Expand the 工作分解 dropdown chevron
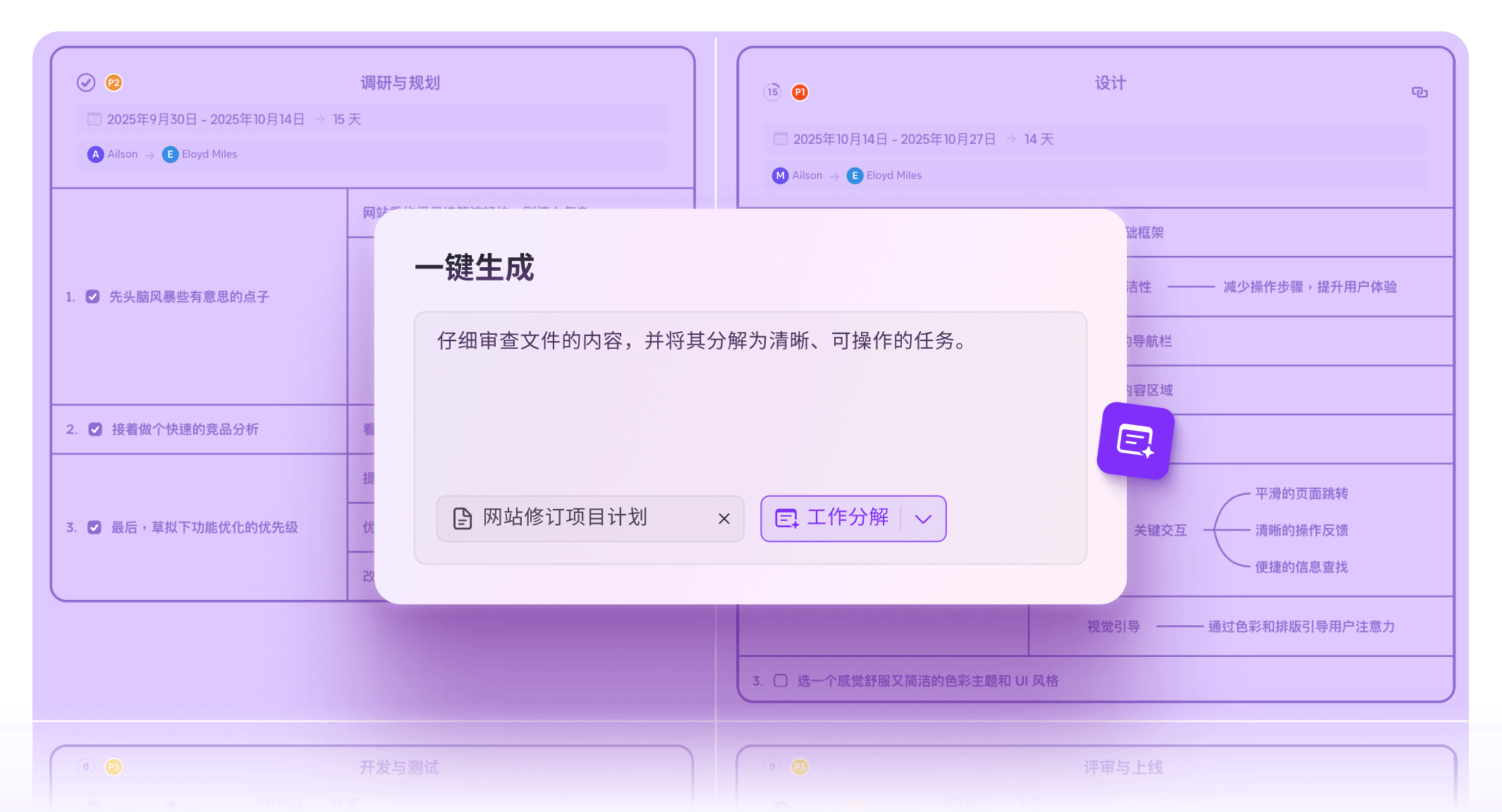 click(922, 519)
